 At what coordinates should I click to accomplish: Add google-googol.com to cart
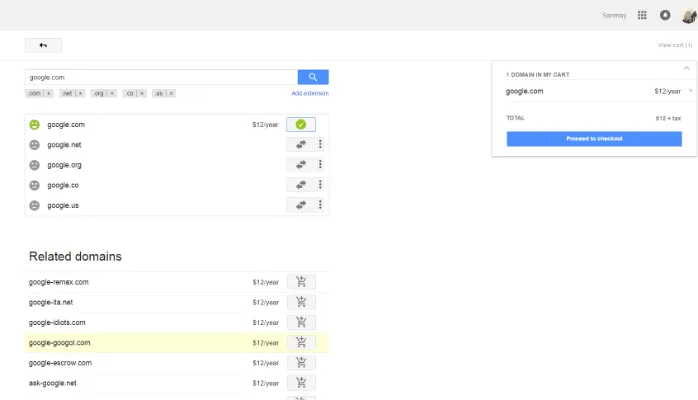[x=300, y=342]
